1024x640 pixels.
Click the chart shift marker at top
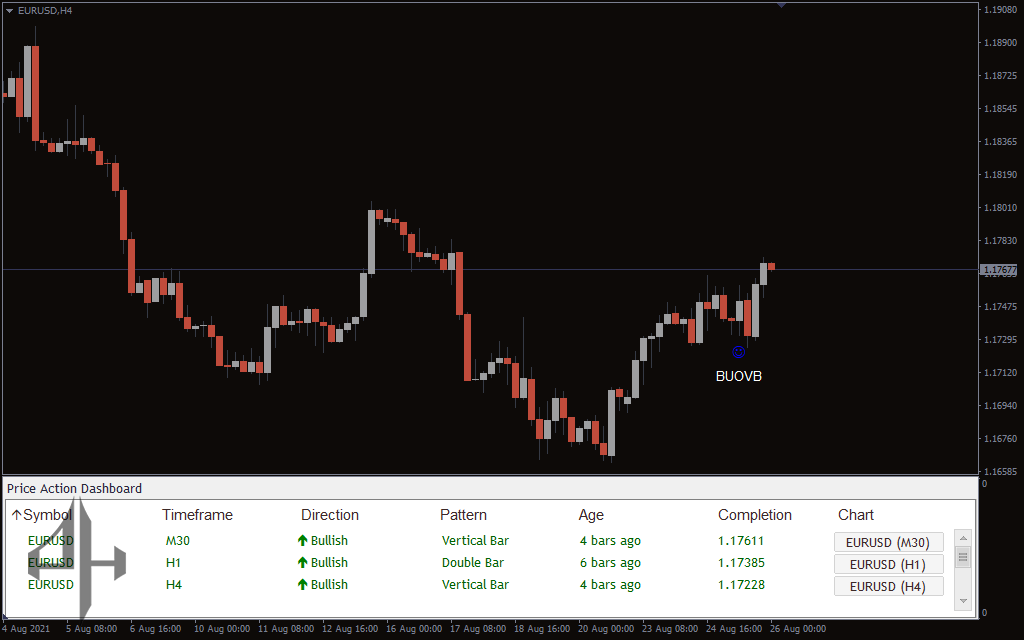[781, 5]
